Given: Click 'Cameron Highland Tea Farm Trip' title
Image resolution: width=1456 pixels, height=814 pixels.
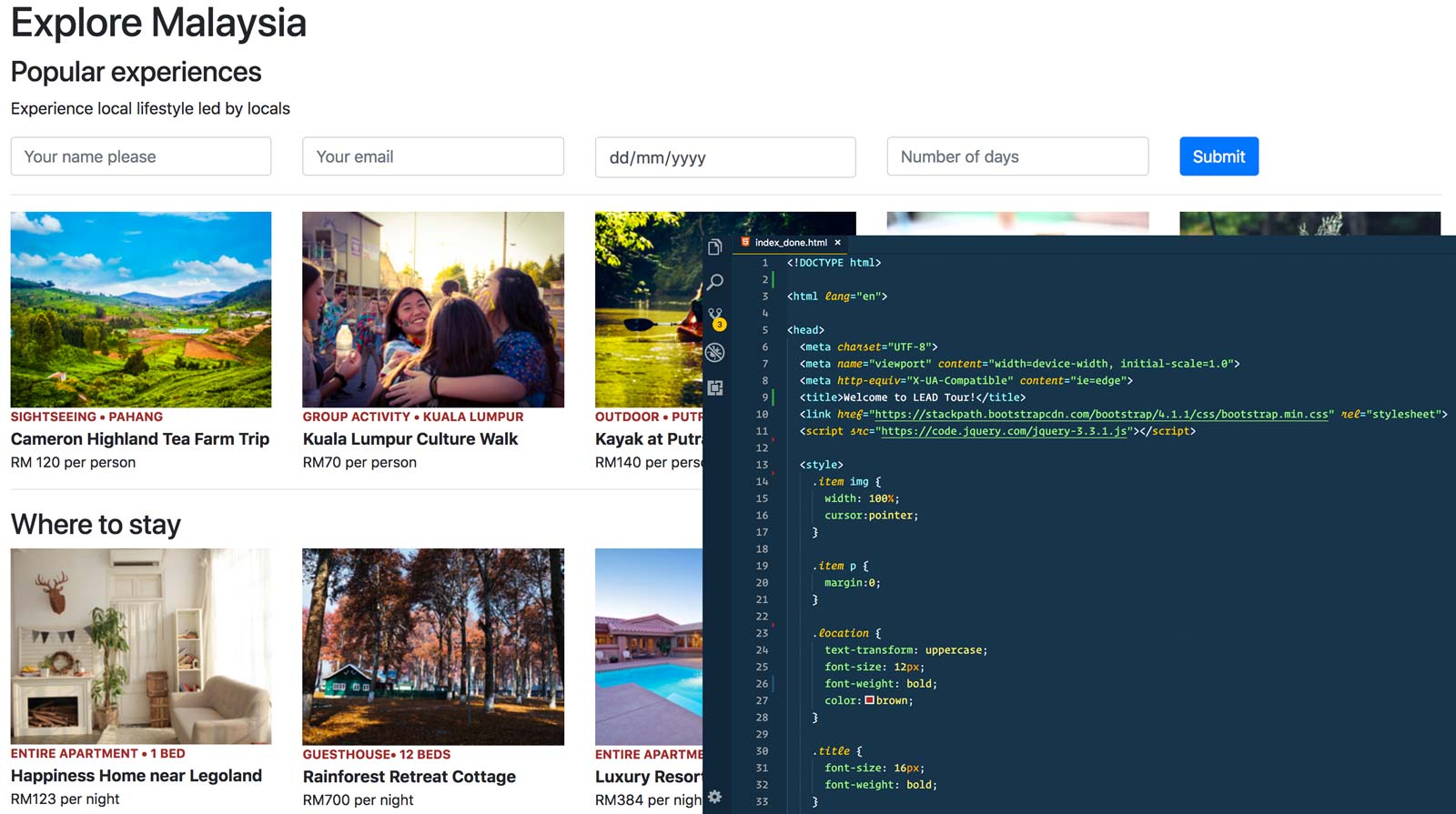Looking at the screenshot, I should click(140, 439).
